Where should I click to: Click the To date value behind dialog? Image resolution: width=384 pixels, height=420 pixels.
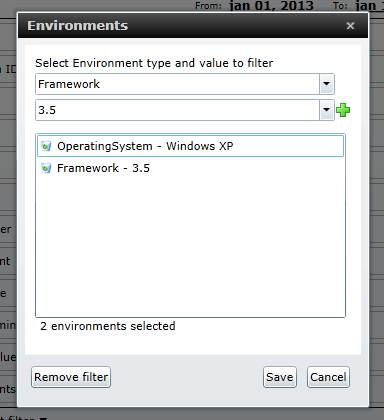pos(369,6)
